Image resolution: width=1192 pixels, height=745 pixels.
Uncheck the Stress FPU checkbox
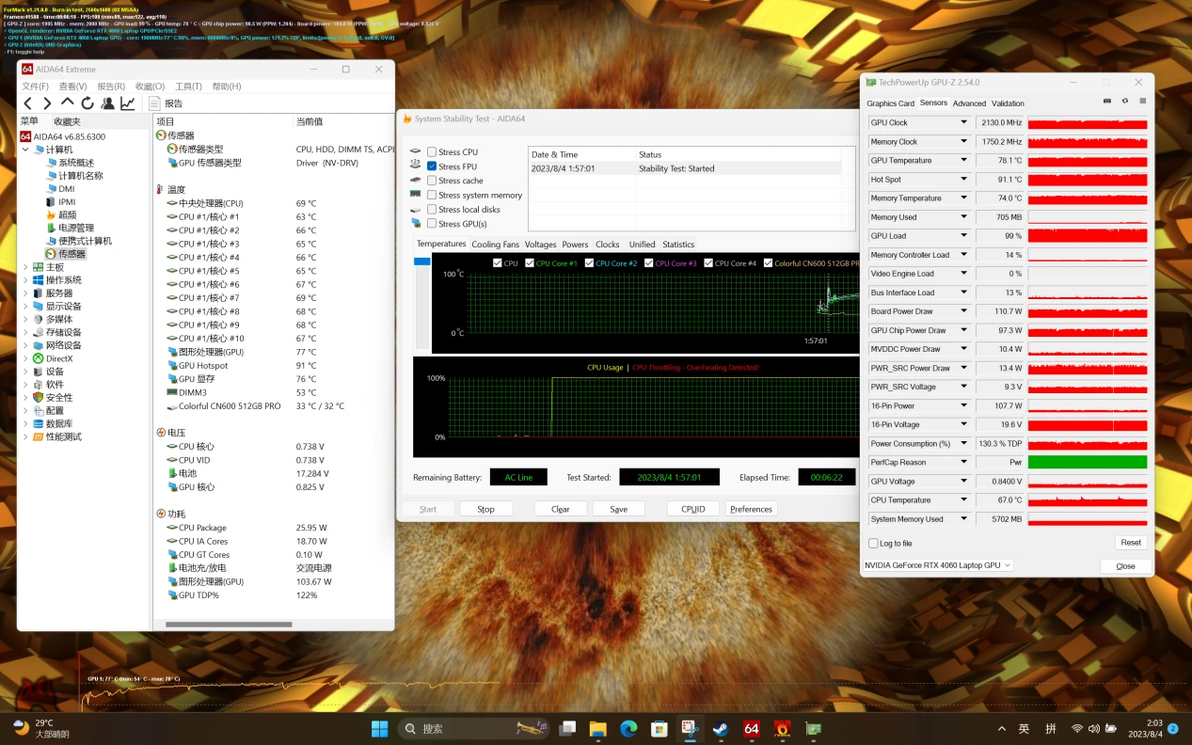click(432, 166)
